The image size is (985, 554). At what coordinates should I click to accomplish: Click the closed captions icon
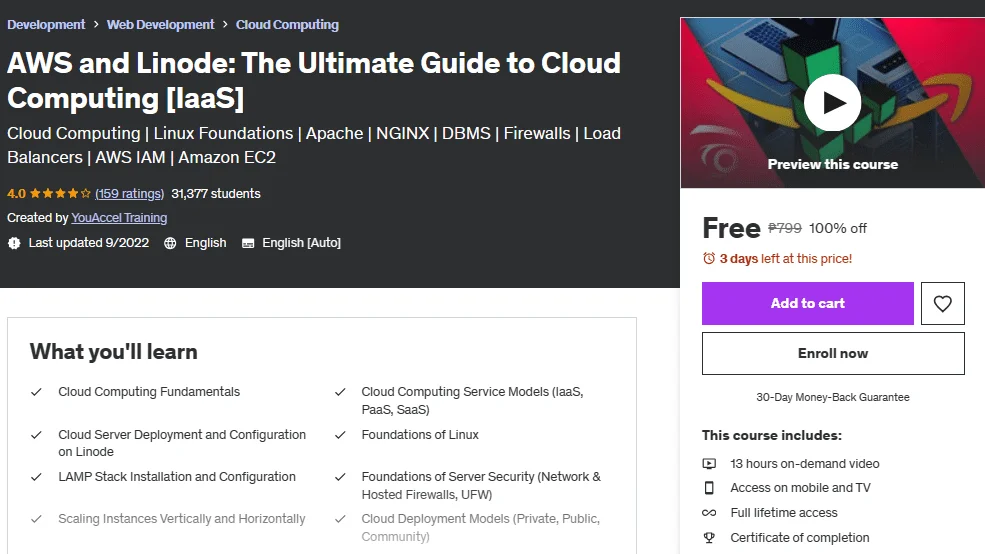pyautogui.click(x=248, y=243)
